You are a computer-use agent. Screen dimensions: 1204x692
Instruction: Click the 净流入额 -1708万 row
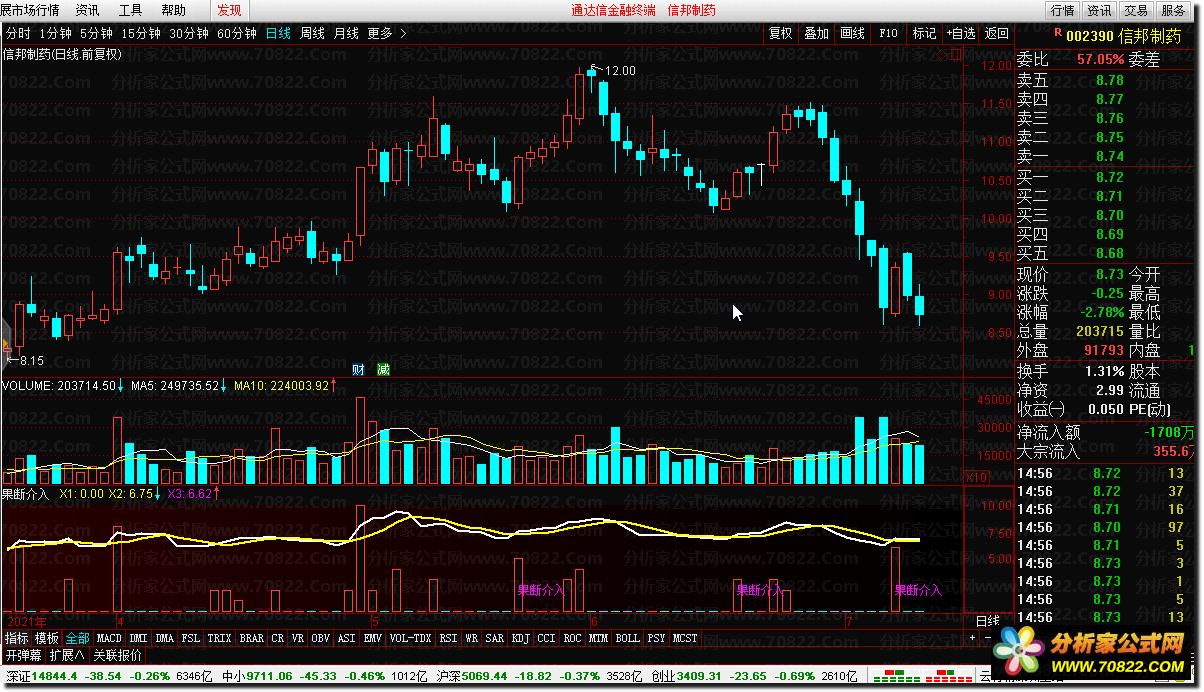1106,432
